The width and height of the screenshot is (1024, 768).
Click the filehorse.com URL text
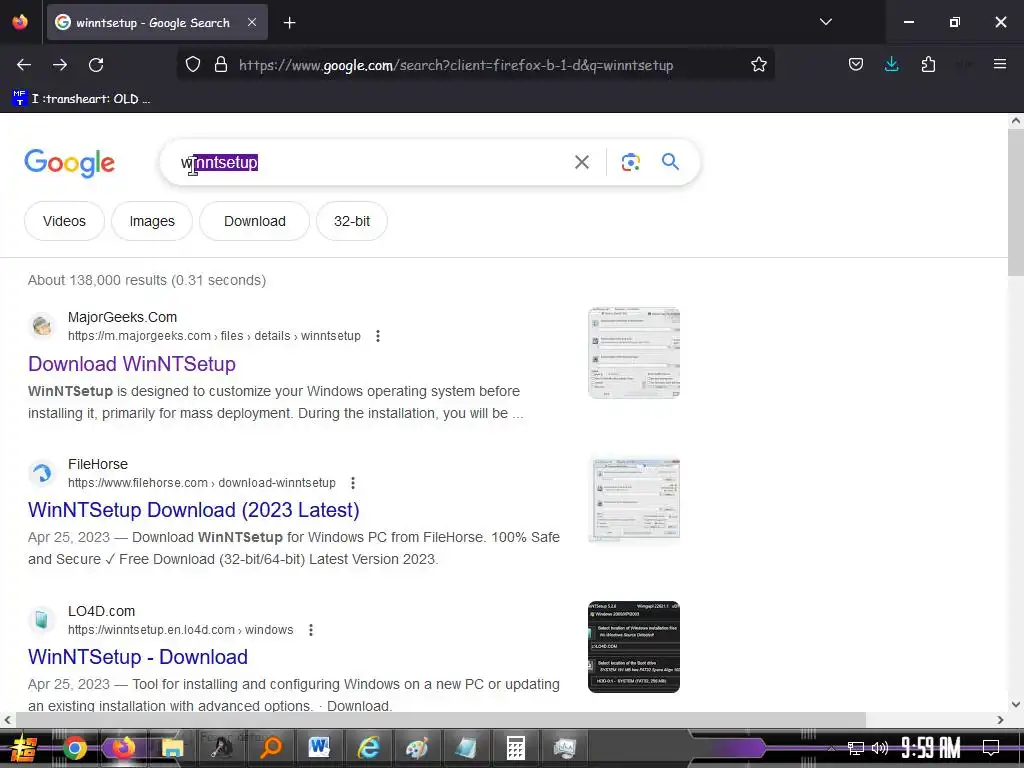click(202, 483)
